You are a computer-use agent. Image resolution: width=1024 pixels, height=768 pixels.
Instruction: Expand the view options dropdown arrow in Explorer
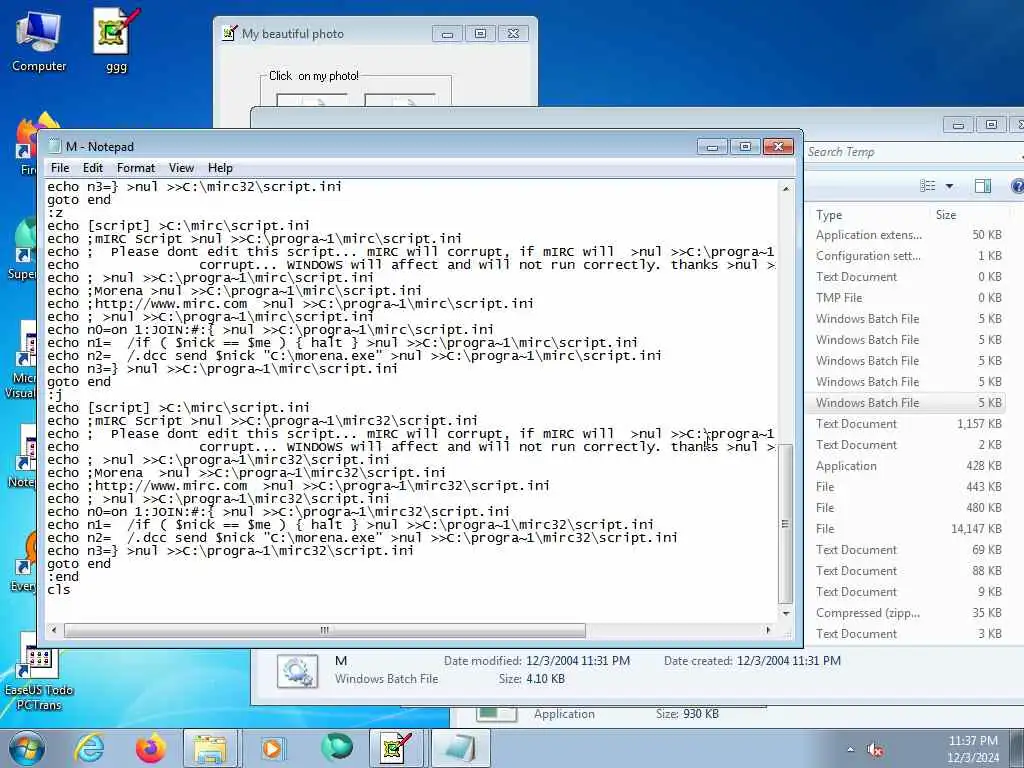tap(950, 186)
